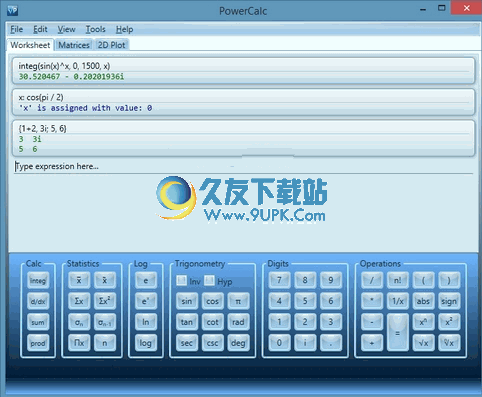Screen dimensions: 482x397
Task: Click the e^x exponential button
Action: coord(146,301)
